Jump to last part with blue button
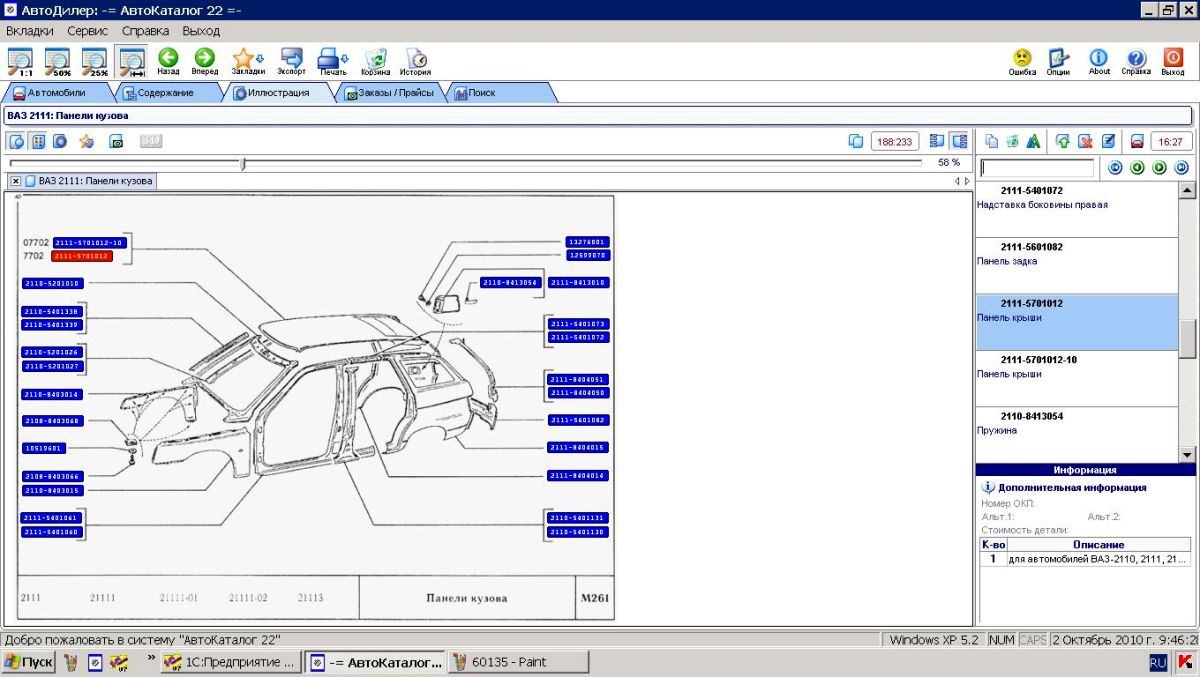1200x677 pixels. coord(1181,168)
